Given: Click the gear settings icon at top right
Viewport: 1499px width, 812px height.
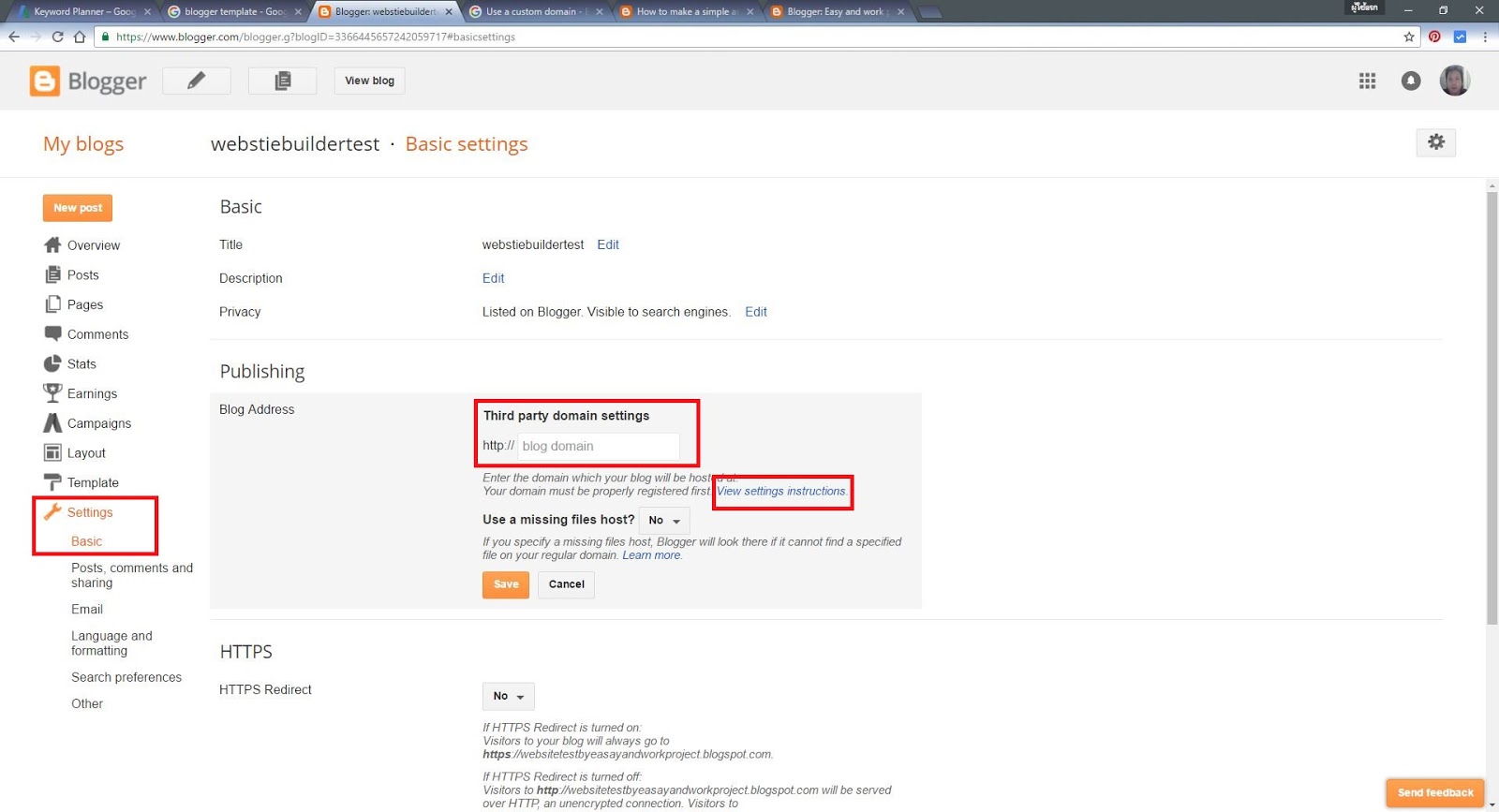Looking at the screenshot, I should point(1436,142).
